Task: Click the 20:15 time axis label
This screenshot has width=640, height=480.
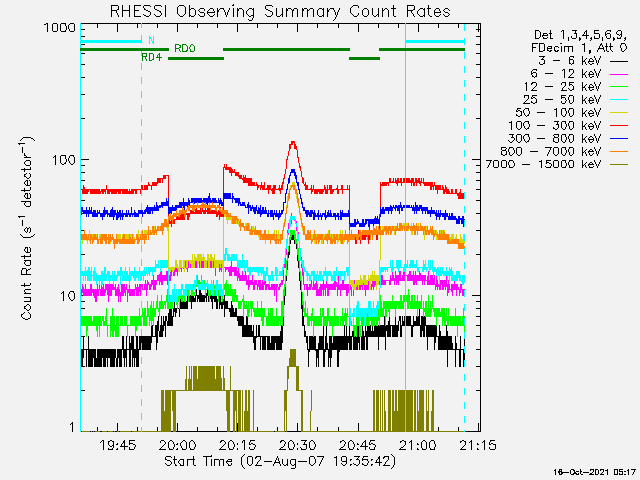Action: pos(238,445)
